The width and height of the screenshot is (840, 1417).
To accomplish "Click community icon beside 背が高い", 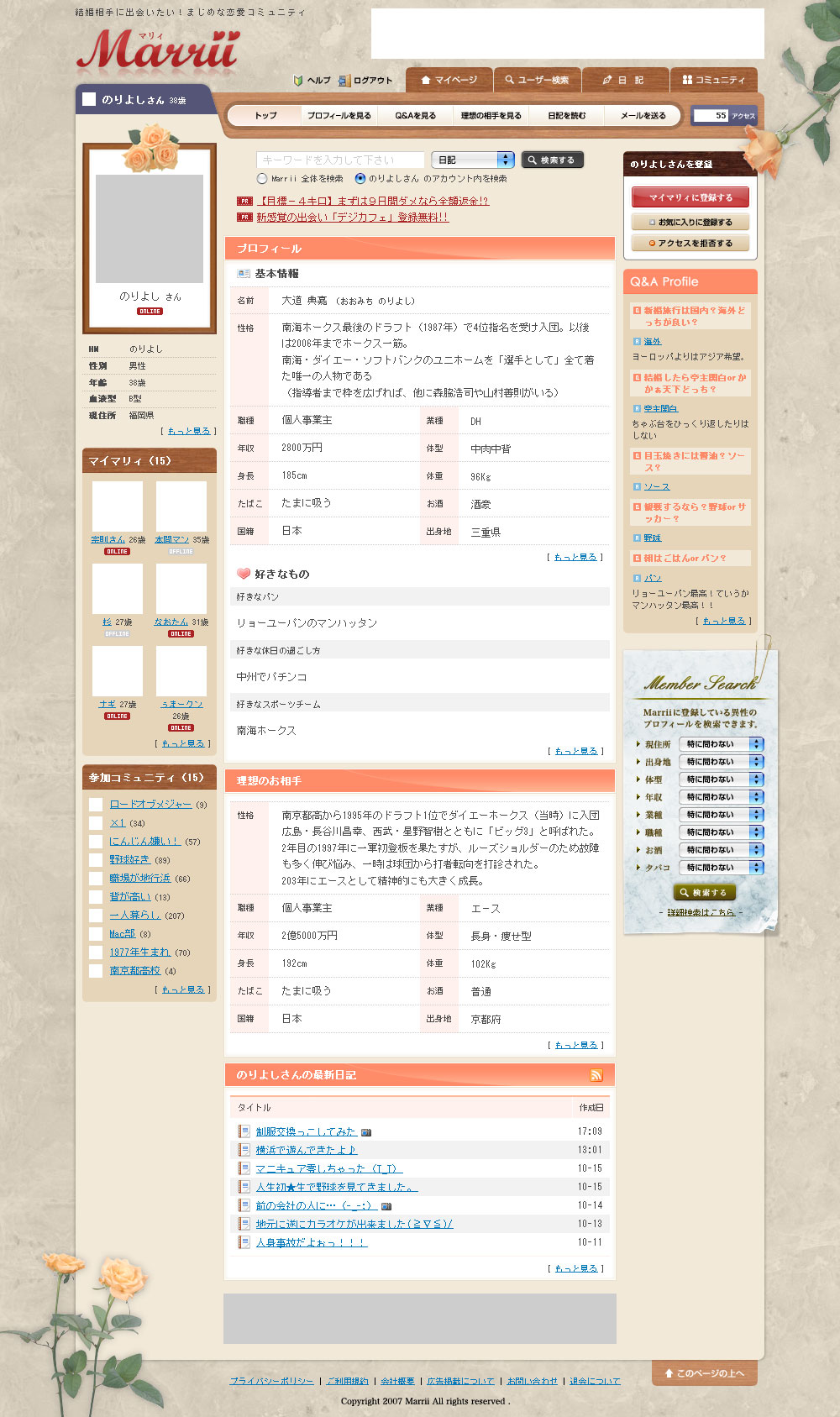I will click(x=96, y=897).
